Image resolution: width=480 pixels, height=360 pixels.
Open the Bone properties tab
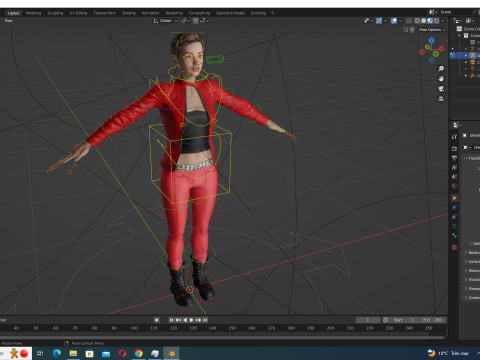click(x=454, y=235)
